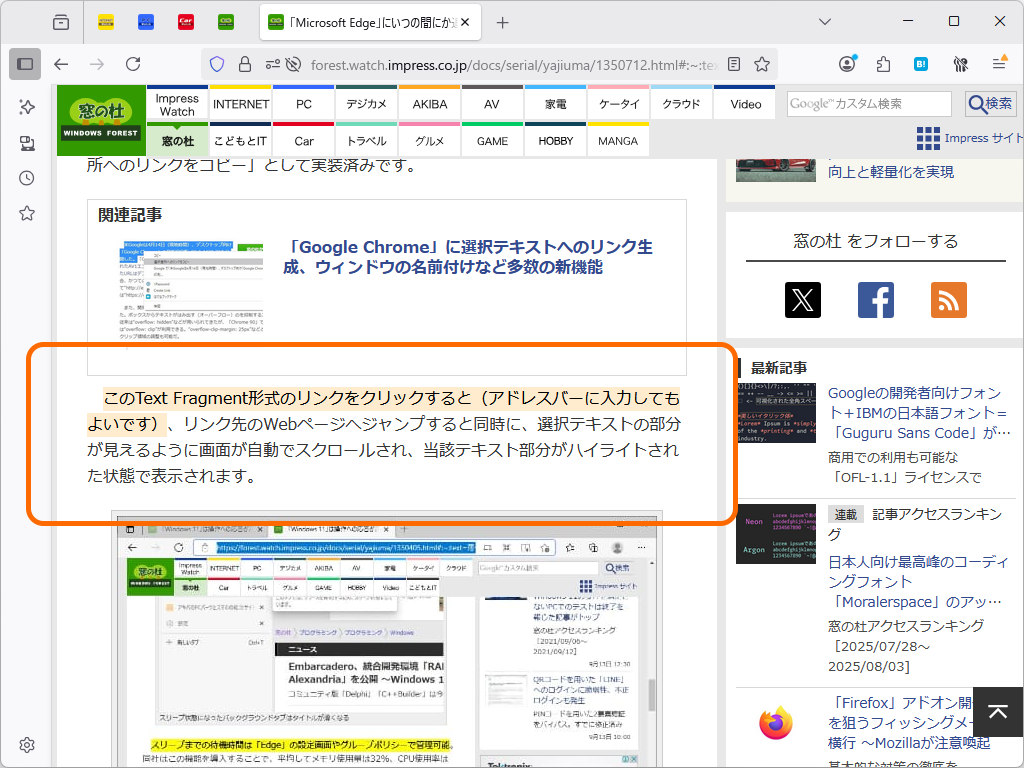This screenshot has height=768, width=1024.
Task: Open synced tabs in the sidebar
Action: pos(27,142)
